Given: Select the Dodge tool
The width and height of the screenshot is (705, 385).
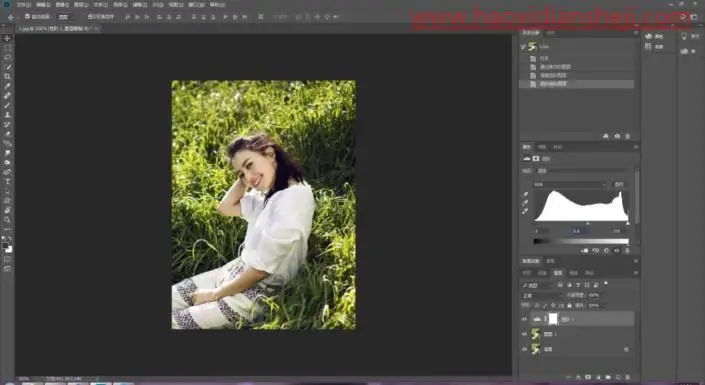Looking at the screenshot, I should (7, 162).
